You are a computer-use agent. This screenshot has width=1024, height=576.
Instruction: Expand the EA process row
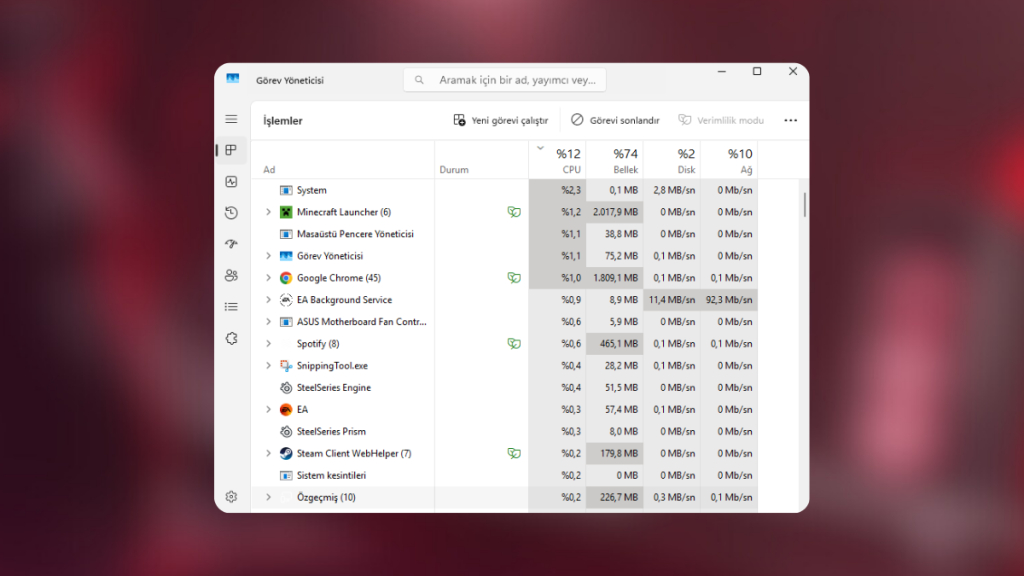[x=268, y=409]
